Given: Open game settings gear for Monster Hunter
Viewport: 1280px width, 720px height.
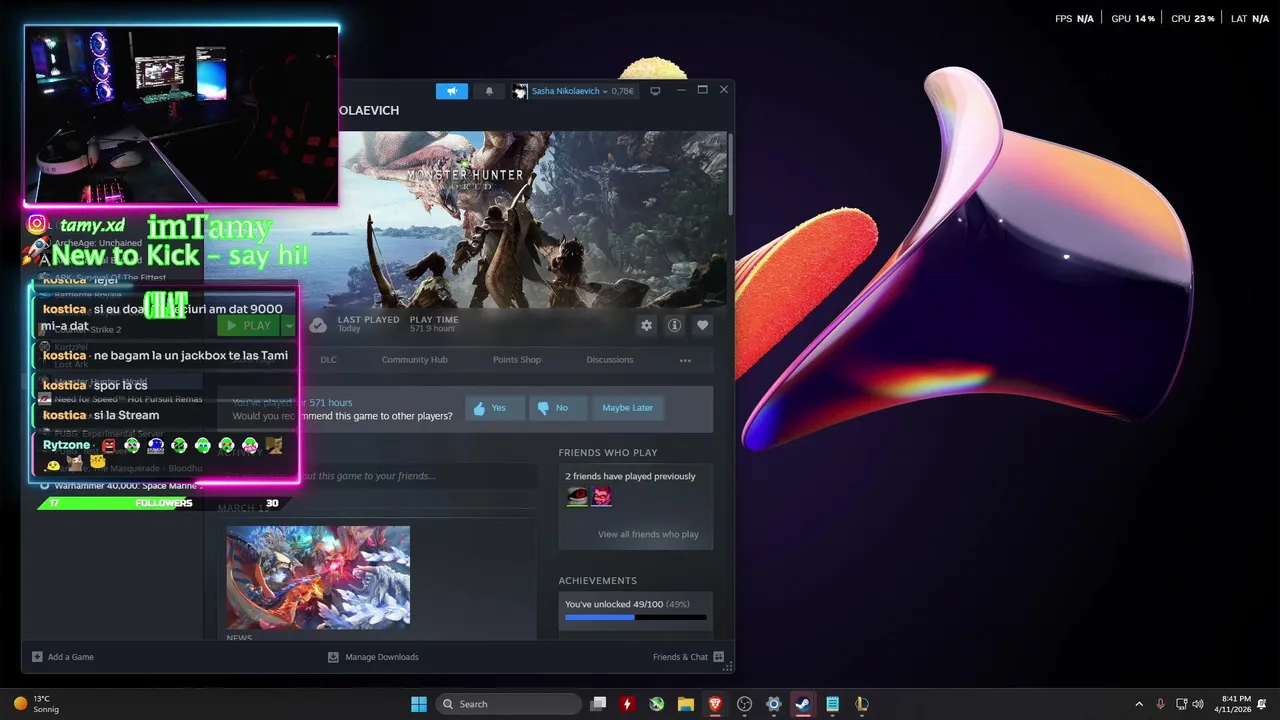Looking at the screenshot, I should [x=646, y=325].
